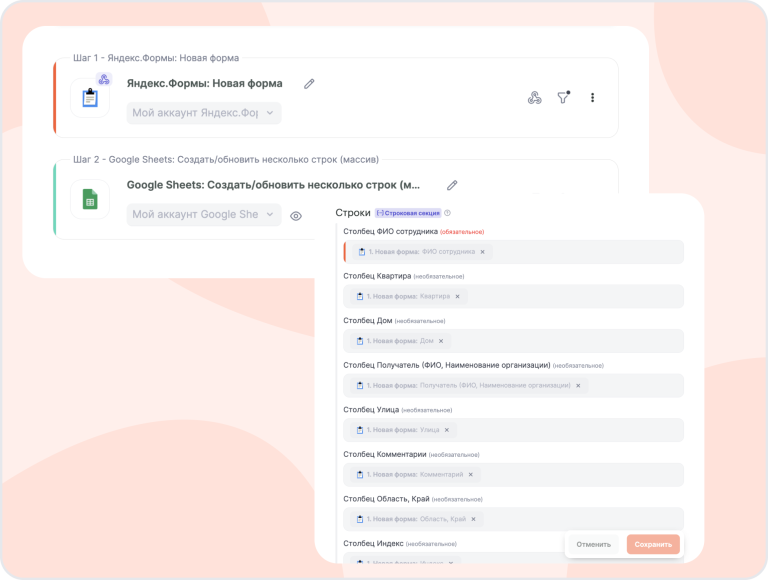Remove the Улица value tag
Screen dimensions: 768x580
[x=447, y=430]
